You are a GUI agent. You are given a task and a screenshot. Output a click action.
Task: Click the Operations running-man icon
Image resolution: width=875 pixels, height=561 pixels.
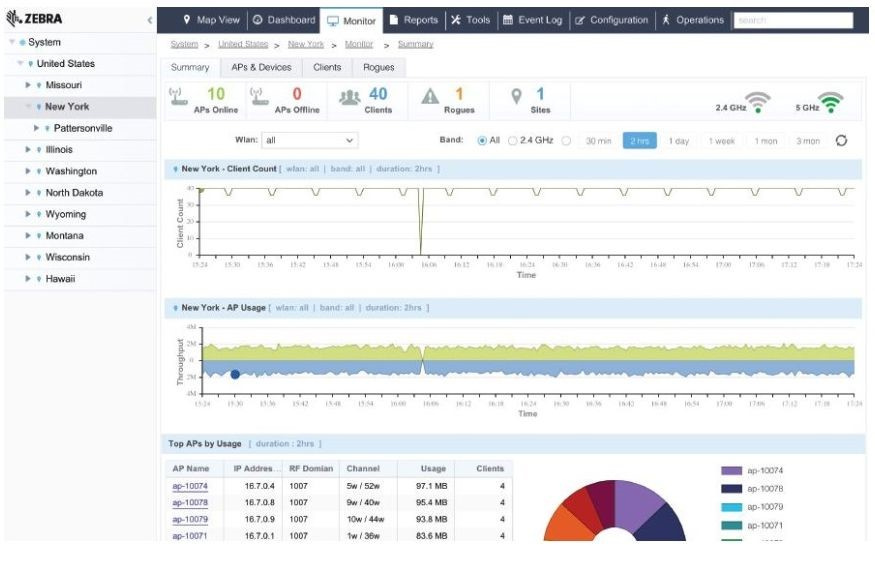pos(666,20)
